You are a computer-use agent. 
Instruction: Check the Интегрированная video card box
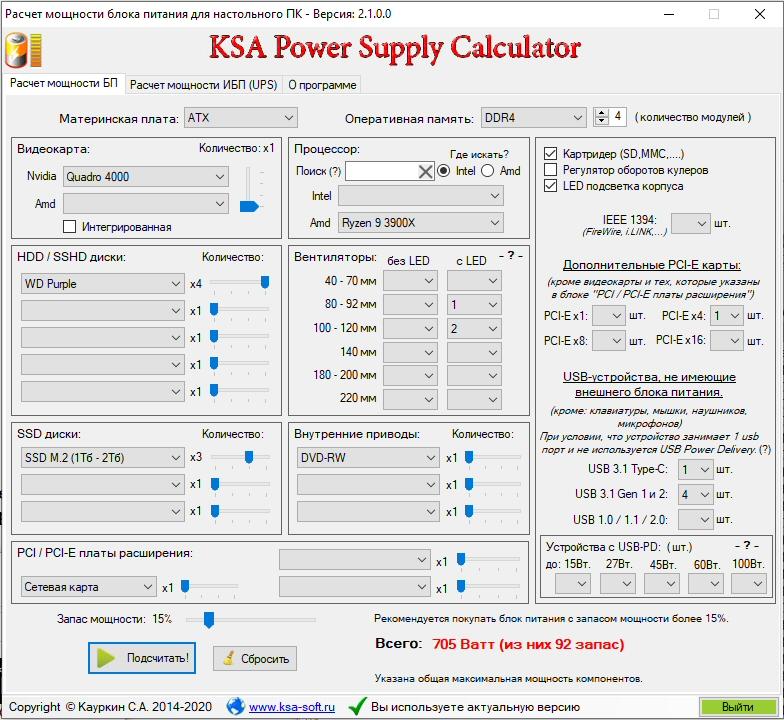click(x=70, y=226)
